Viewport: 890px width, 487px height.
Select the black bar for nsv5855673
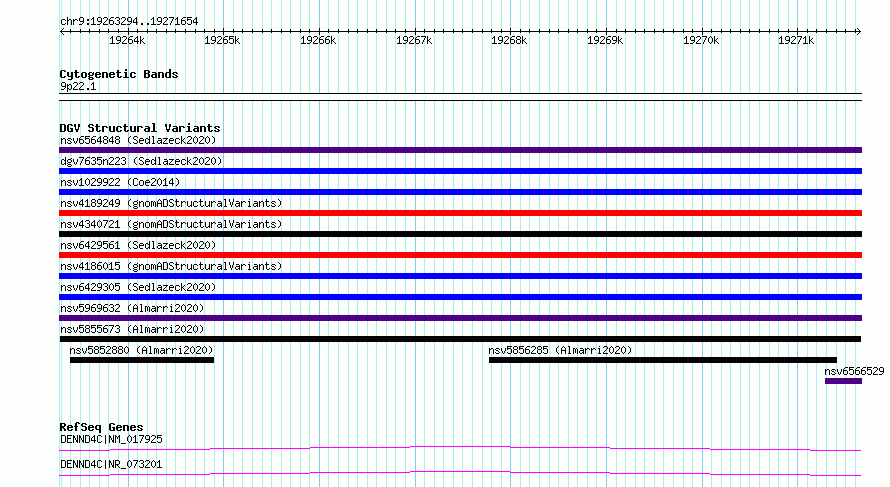point(460,339)
